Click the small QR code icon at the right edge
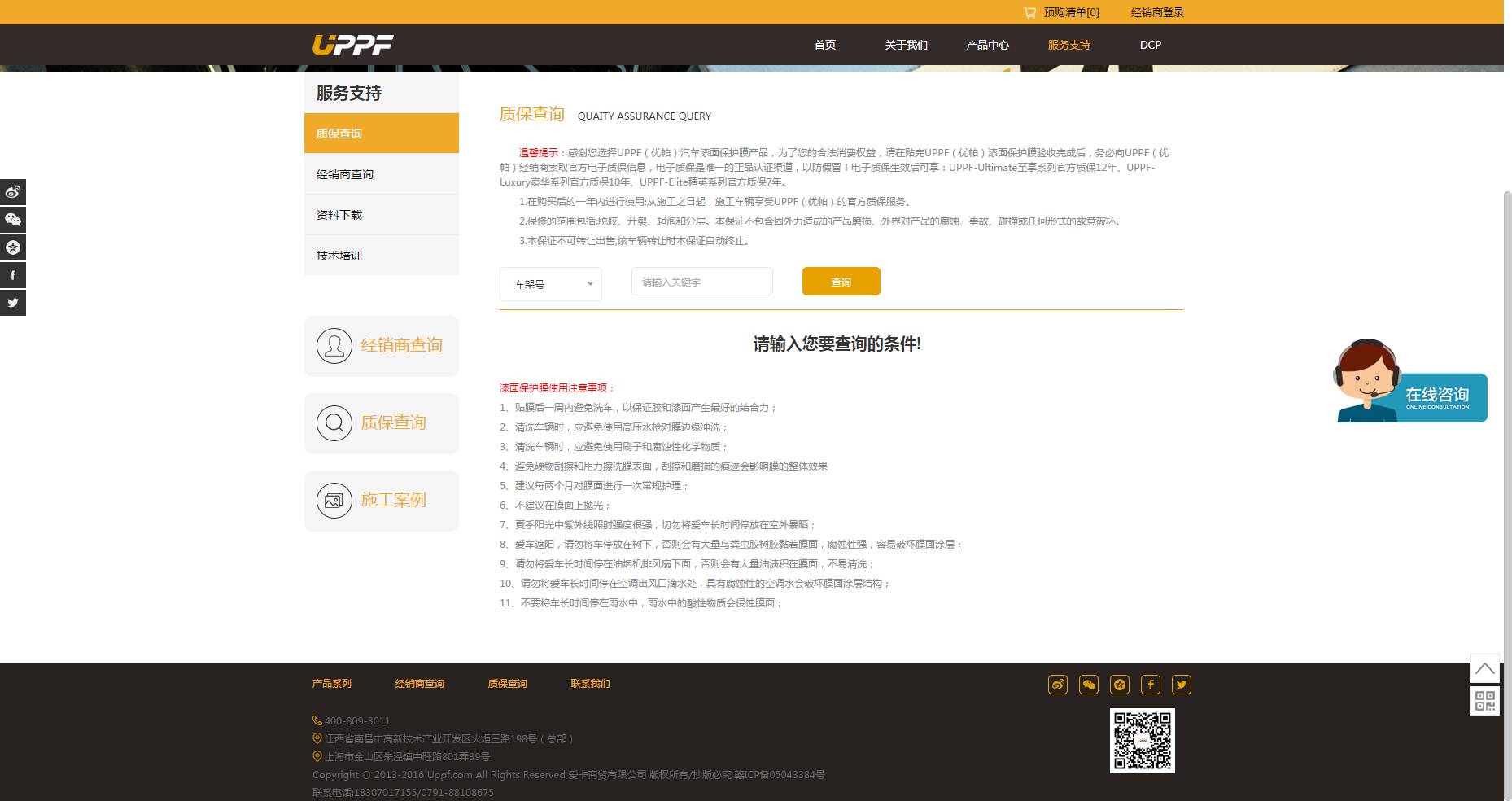This screenshot has width=1512, height=801. (1485, 701)
